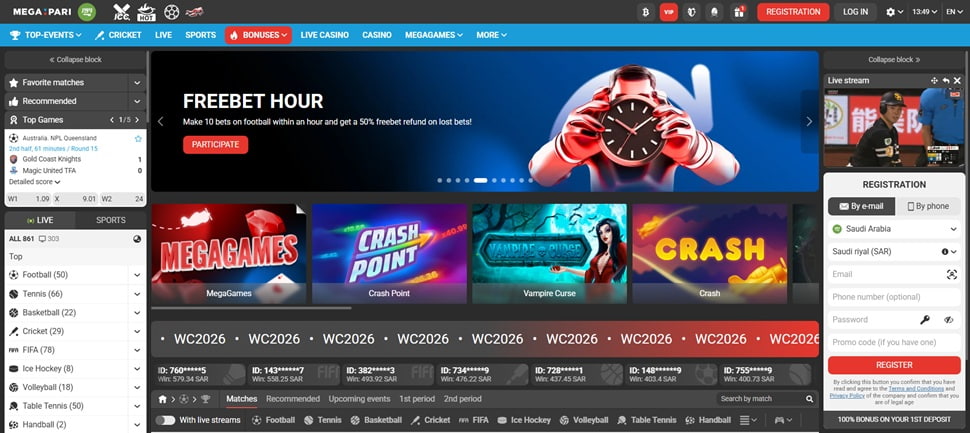Toggle With live streams switch

click(165, 420)
